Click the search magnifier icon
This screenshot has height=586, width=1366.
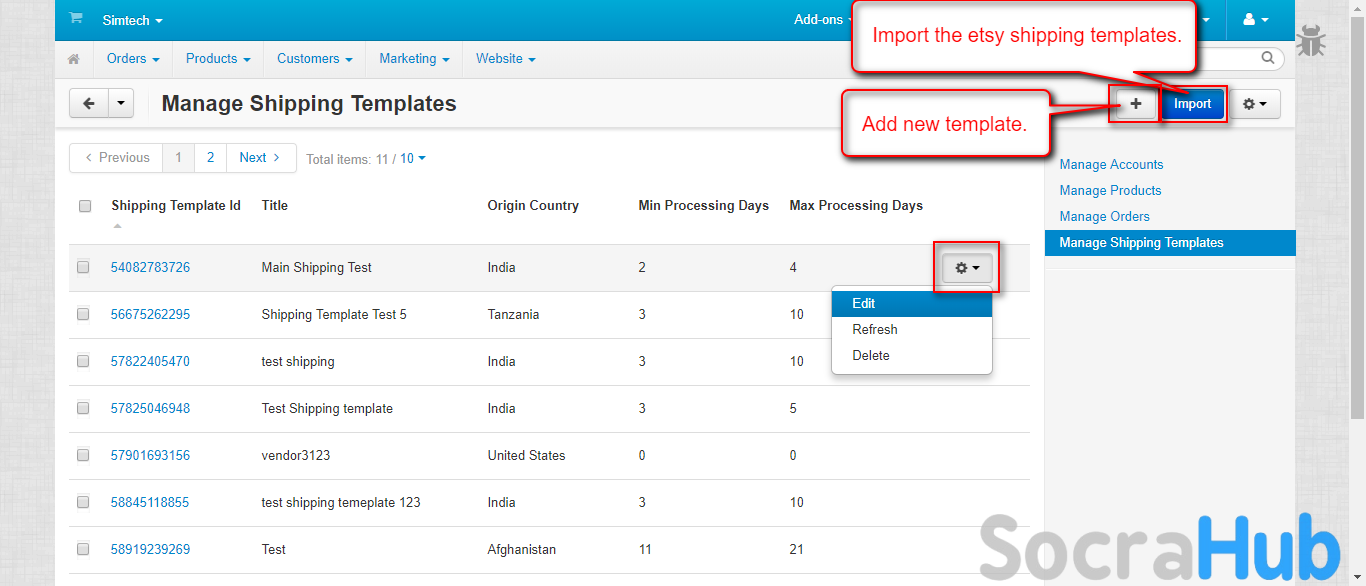[x=1268, y=59]
